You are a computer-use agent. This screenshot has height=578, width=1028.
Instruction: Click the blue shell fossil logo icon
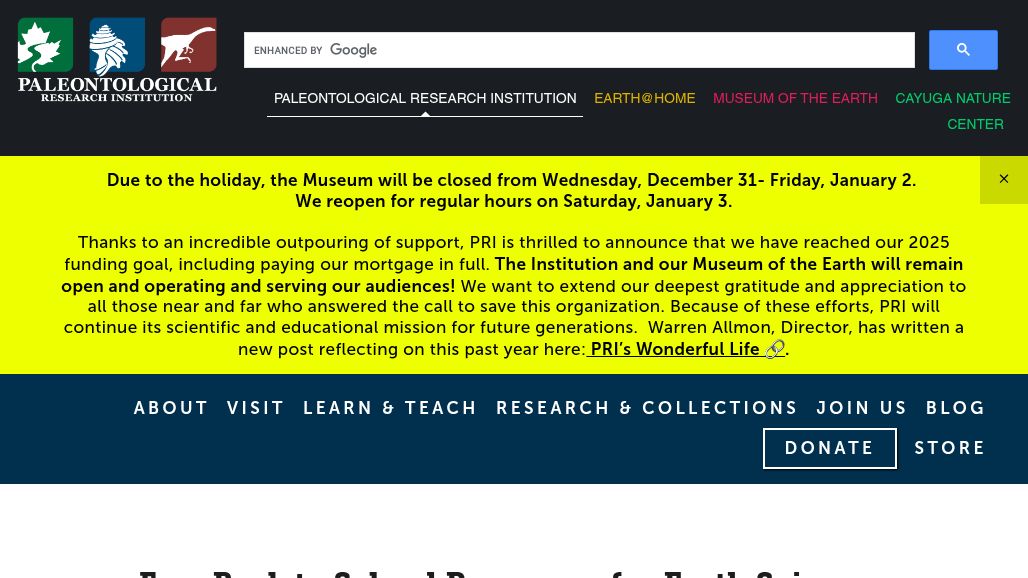[x=117, y=46]
